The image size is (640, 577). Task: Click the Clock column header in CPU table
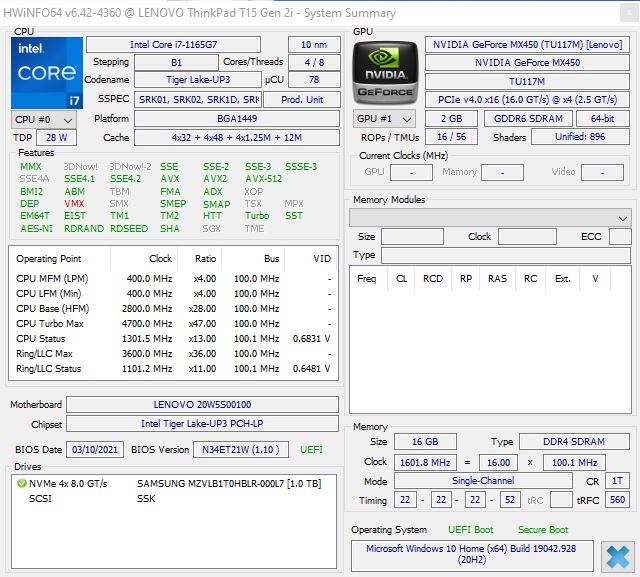144,259
